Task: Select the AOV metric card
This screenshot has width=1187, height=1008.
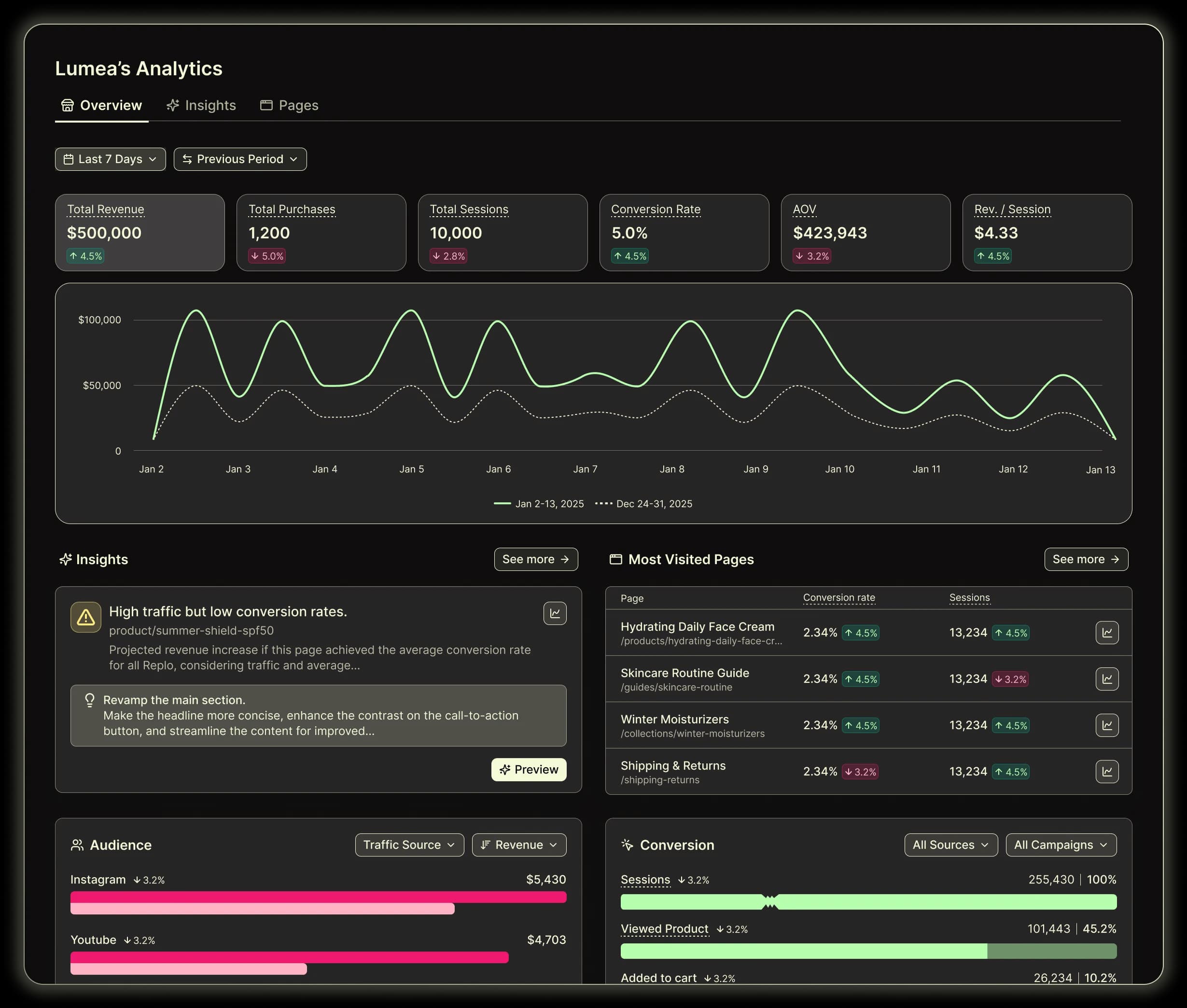Action: (x=866, y=233)
